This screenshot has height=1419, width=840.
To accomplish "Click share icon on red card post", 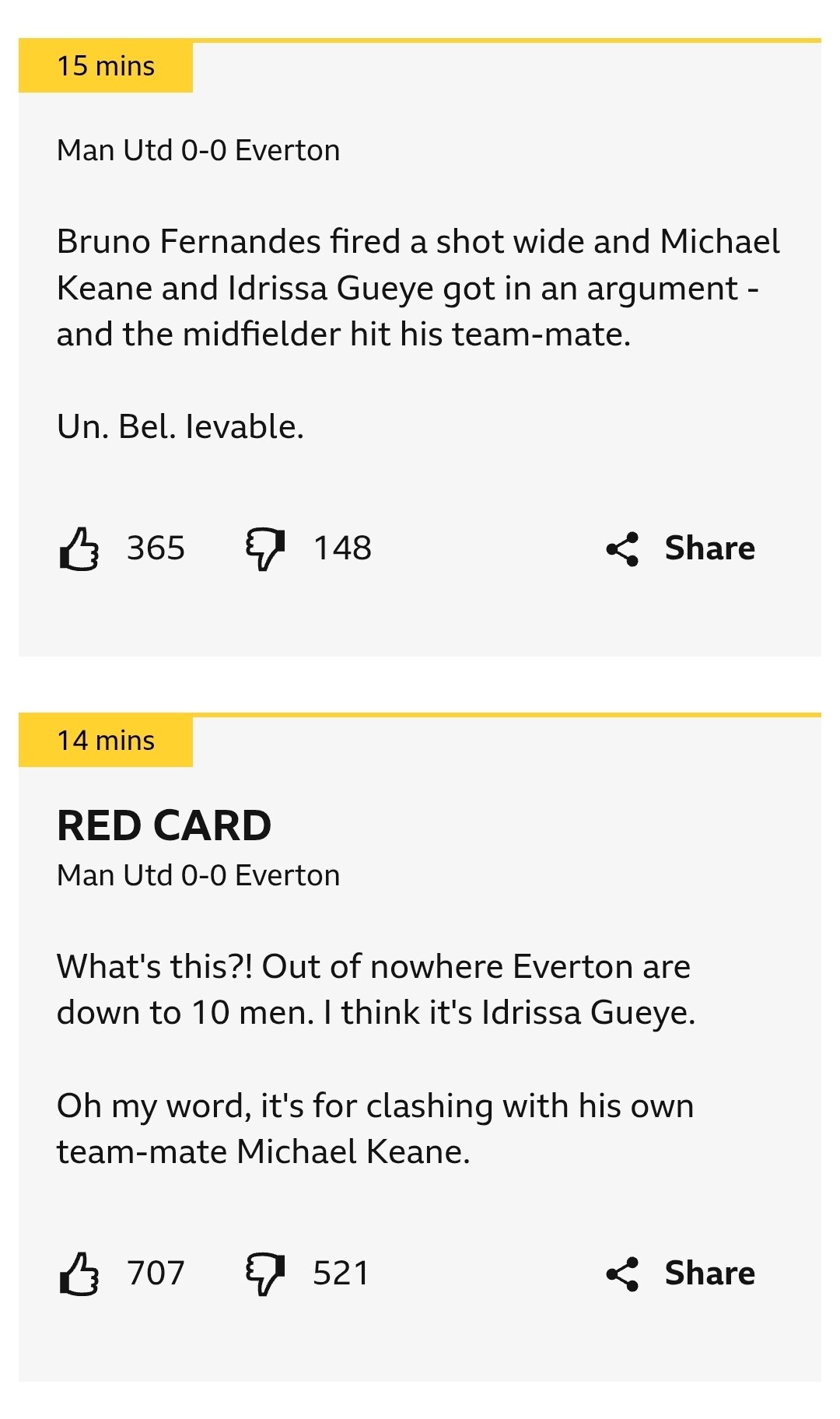I will 622,1274.
